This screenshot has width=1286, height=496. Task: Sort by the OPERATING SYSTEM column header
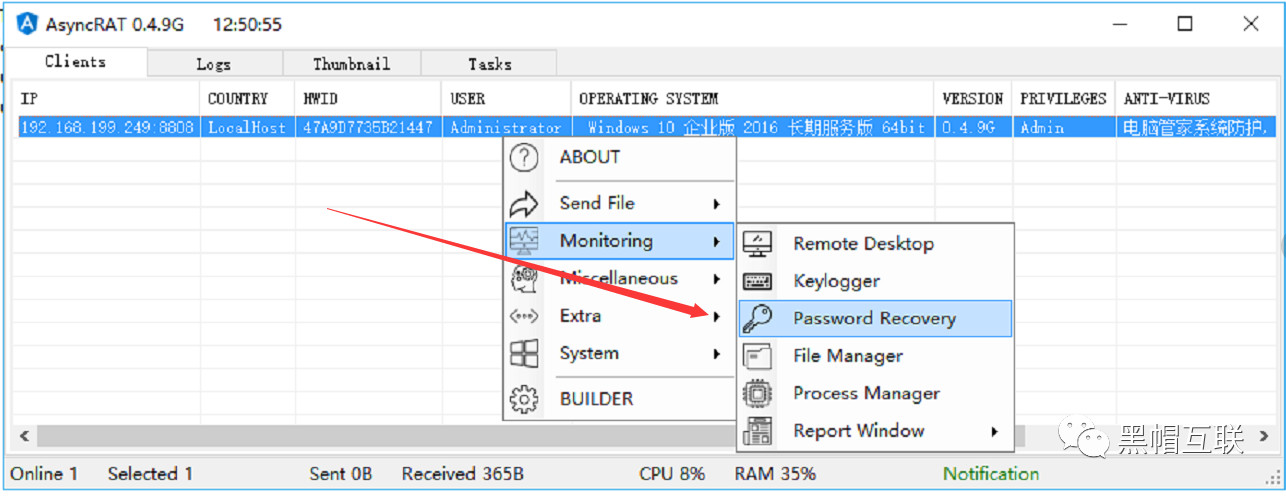[x=753, y=99]
